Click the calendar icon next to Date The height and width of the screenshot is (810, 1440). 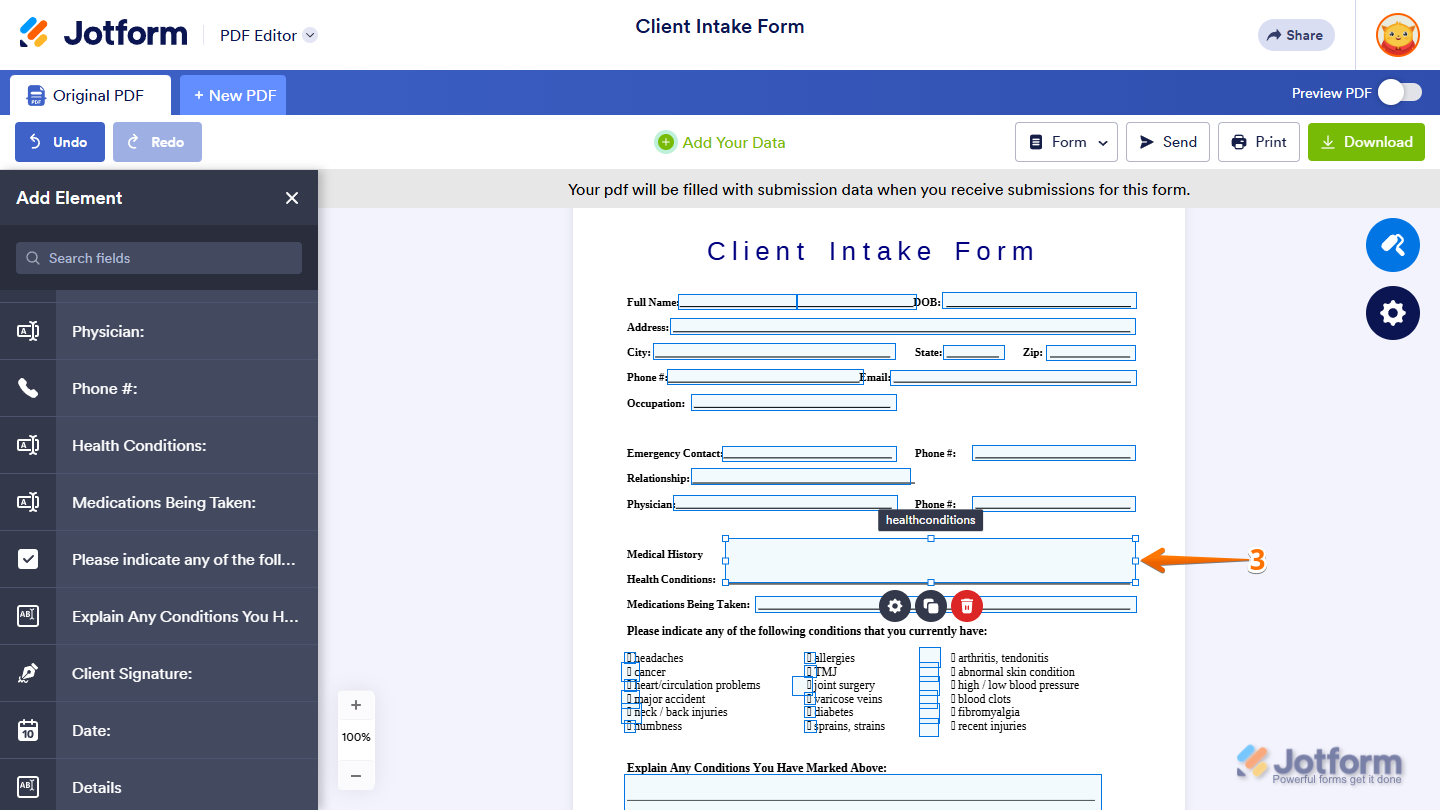pyautogui.click(x=28, y=730)
